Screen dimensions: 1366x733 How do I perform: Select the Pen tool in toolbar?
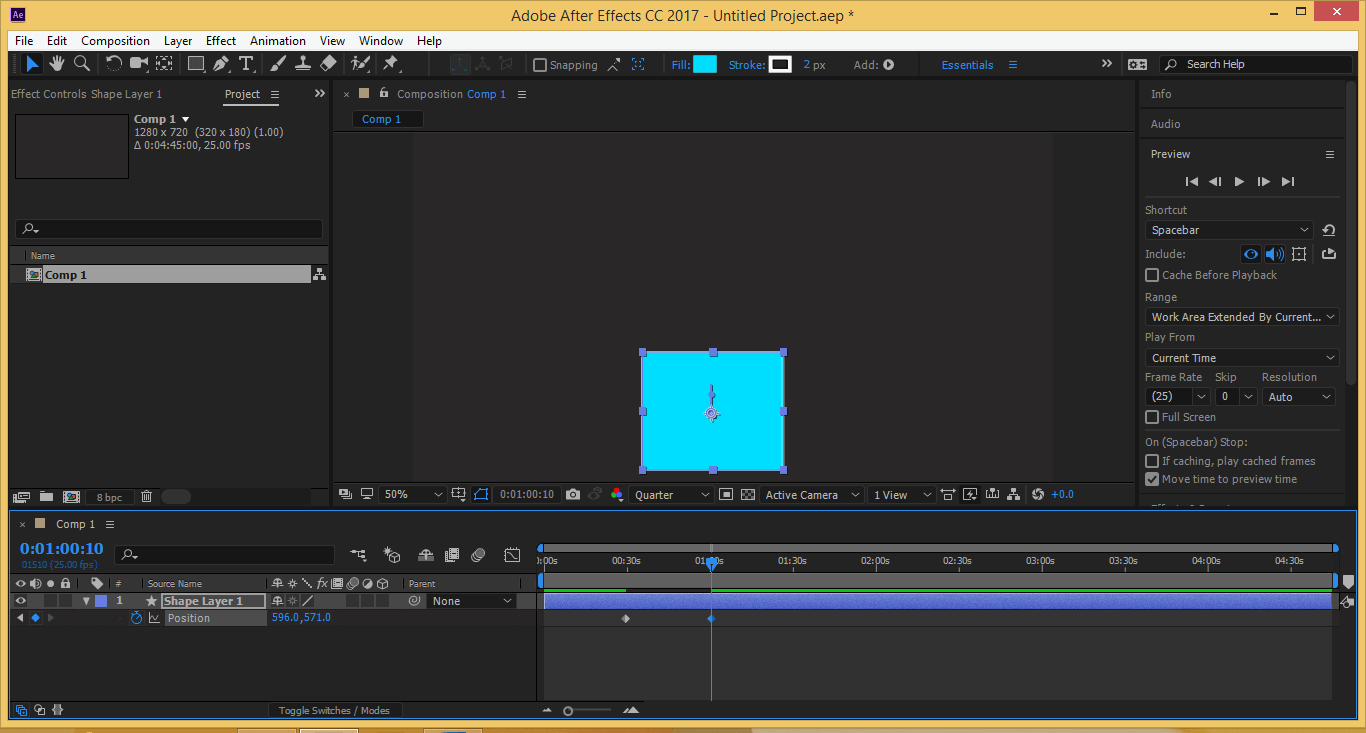coord(221,64)
